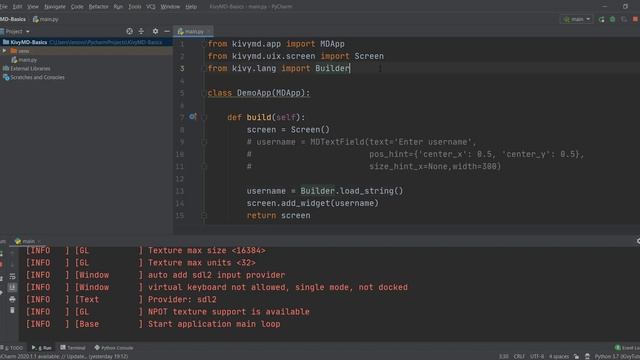Hide the Project panel with minus icon
This screenshot has width=640, height=360.
click(167, 31)
